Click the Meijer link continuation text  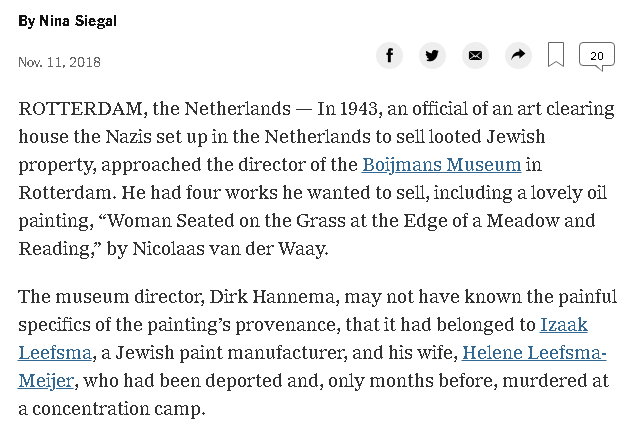(46, 381)
